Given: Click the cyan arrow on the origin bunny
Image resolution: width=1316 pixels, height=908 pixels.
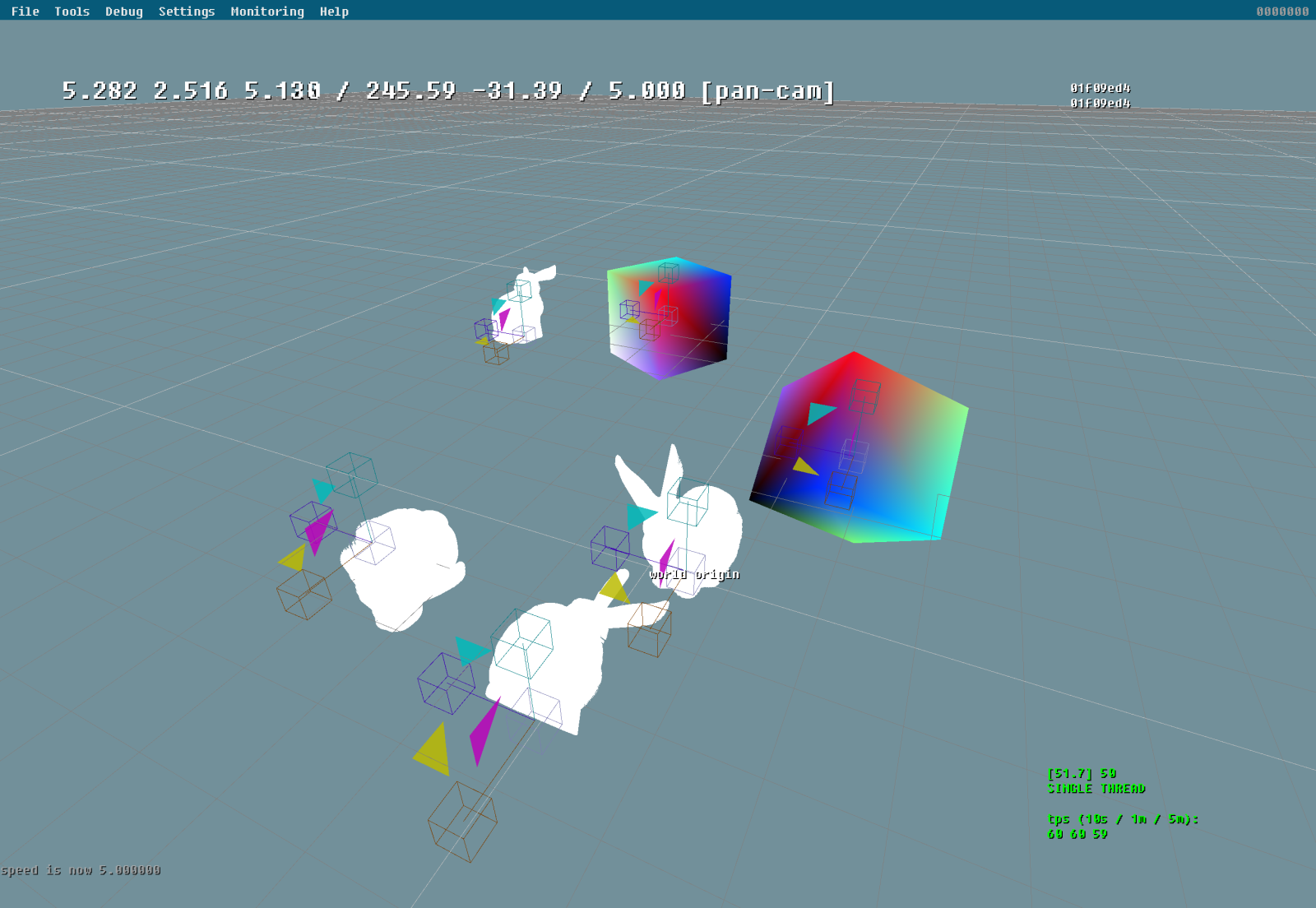Looking at the screenshot, I should click(641, 517).
